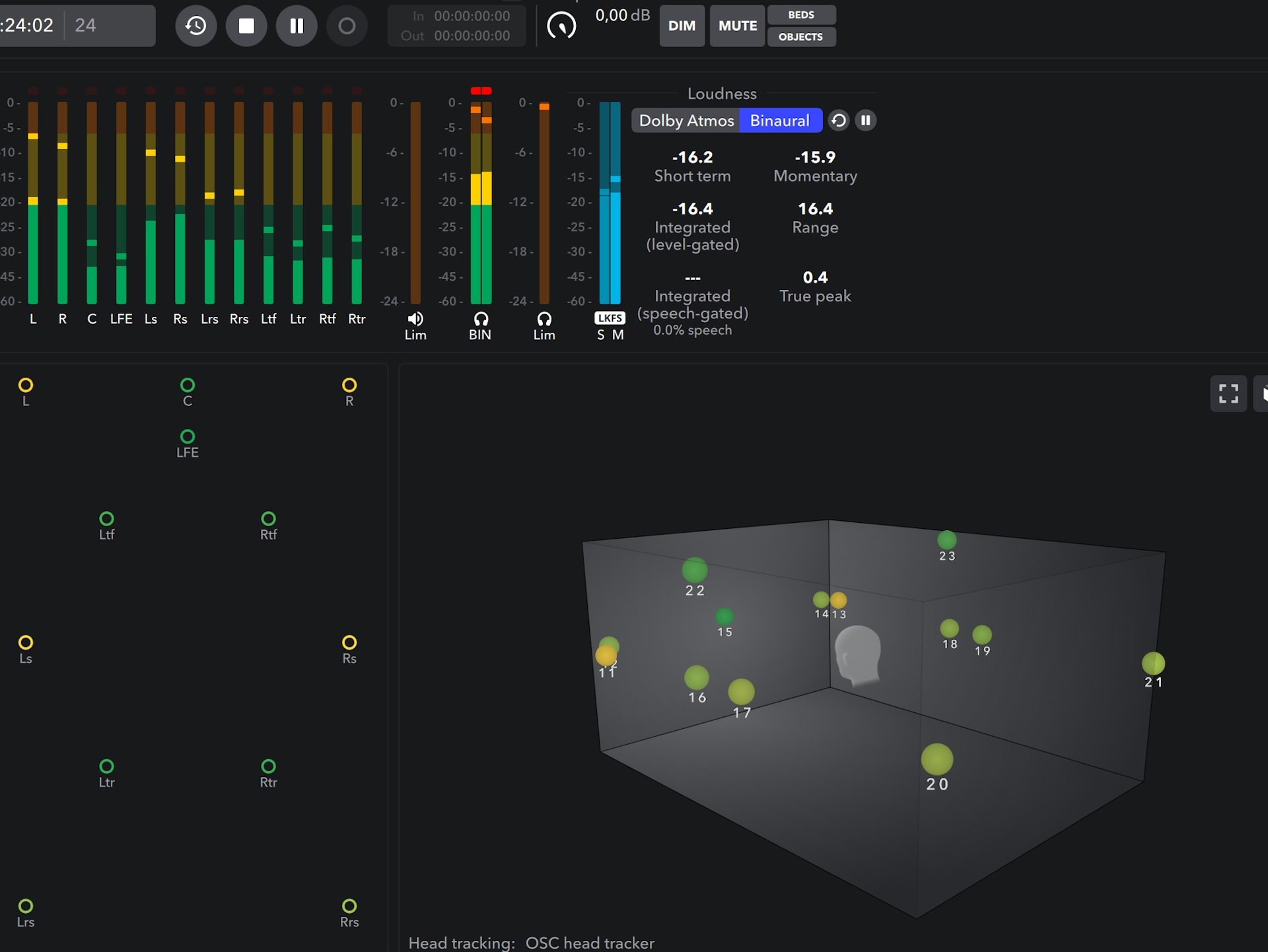Click the return-to-start transport icon
The width and height of the screenshot is (1268, 952).
pos(195,26)
